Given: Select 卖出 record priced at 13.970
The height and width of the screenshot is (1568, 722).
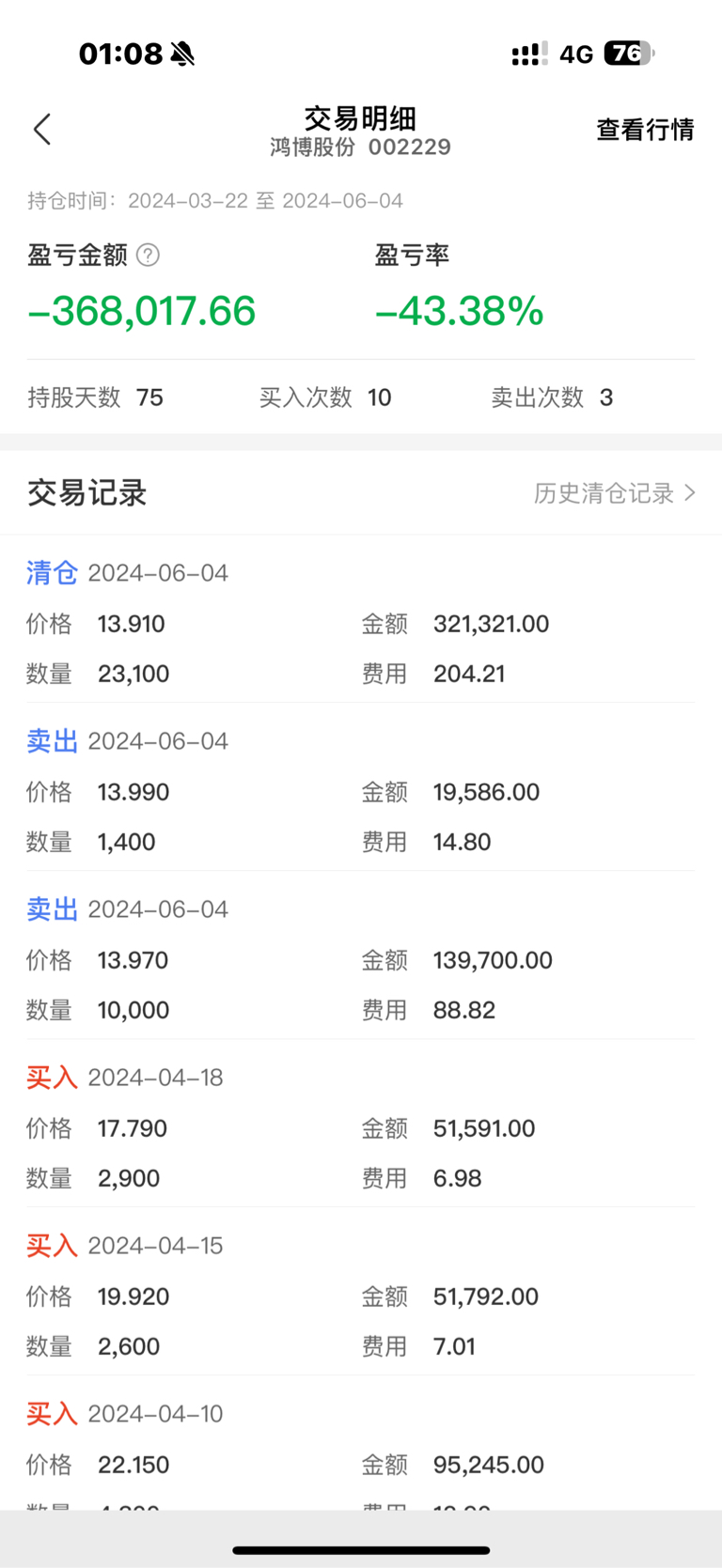Looking at the screenshot, I should 361,959.
